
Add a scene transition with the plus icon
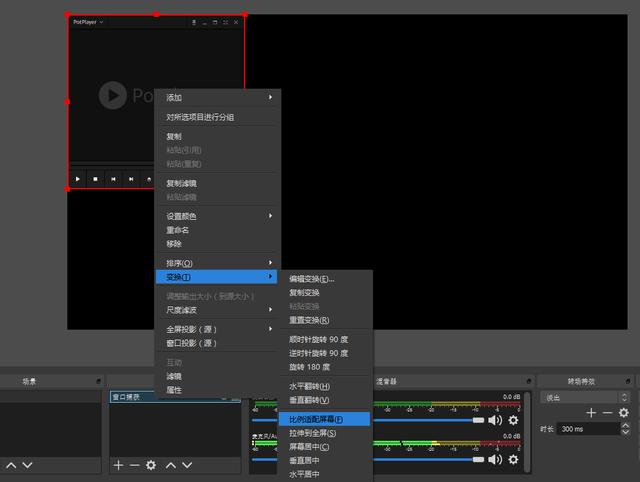(x=591, y=413)
